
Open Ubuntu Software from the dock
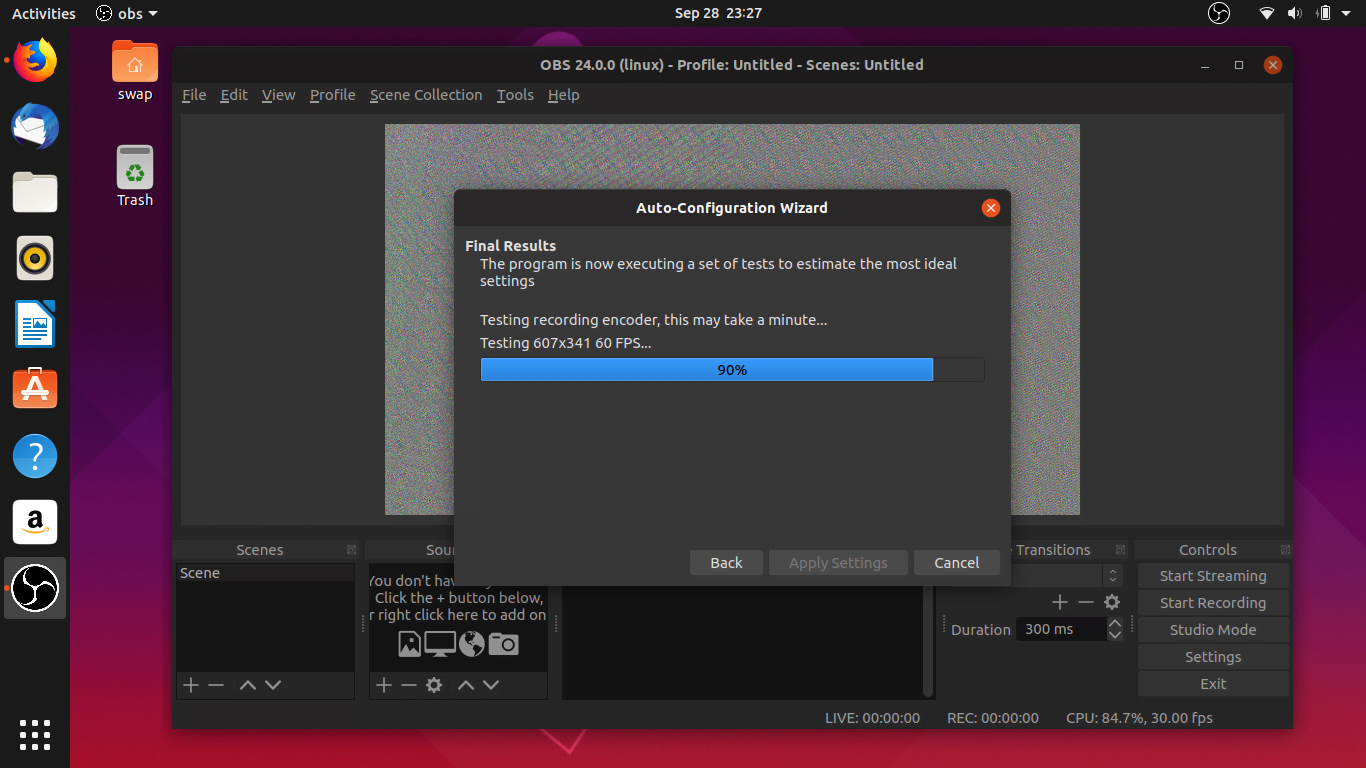click(35, 389)
